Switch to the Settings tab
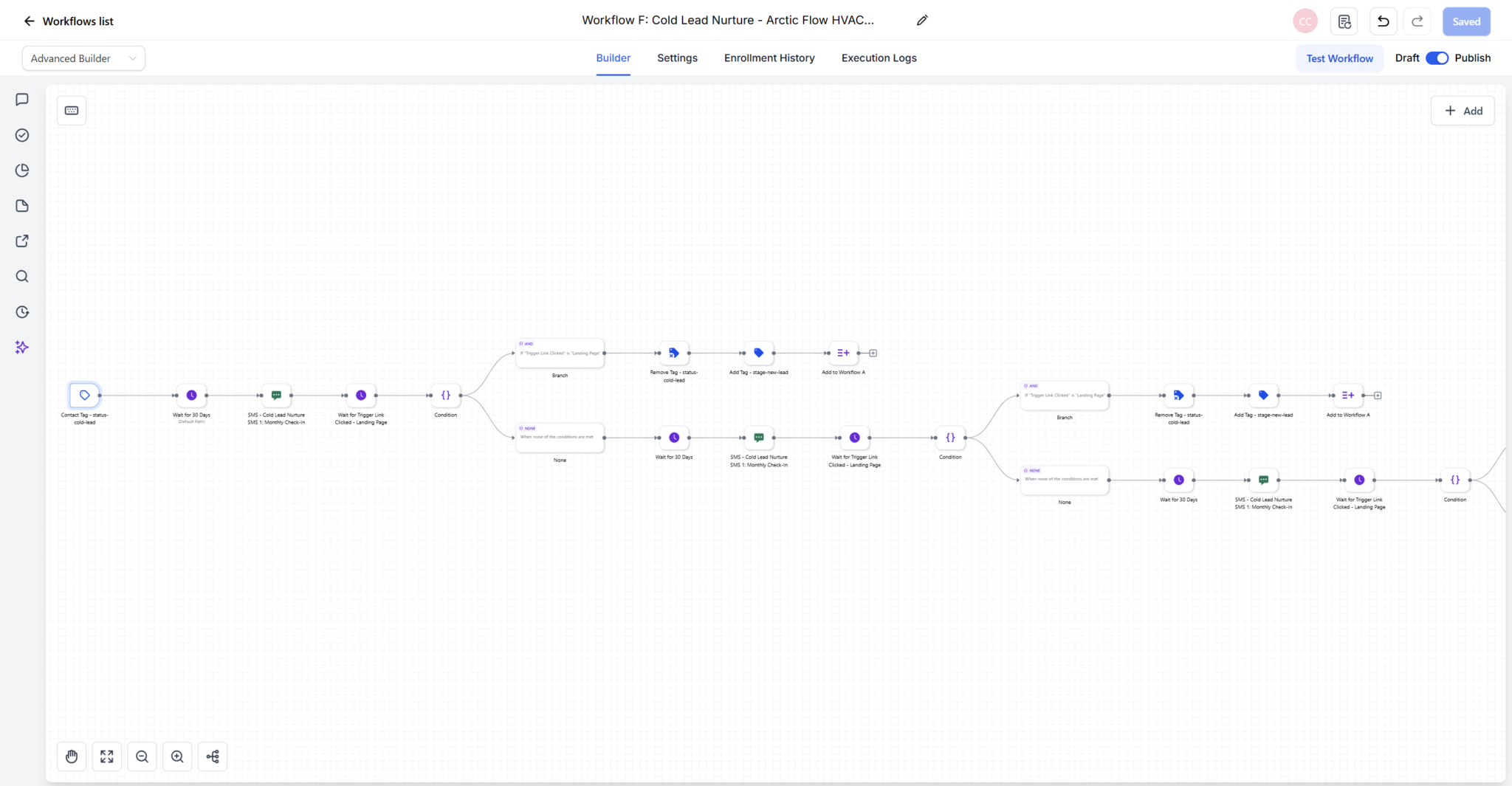Image resolution: width=1512 pixels, height=786 pixels. click(x=677, y=58)
